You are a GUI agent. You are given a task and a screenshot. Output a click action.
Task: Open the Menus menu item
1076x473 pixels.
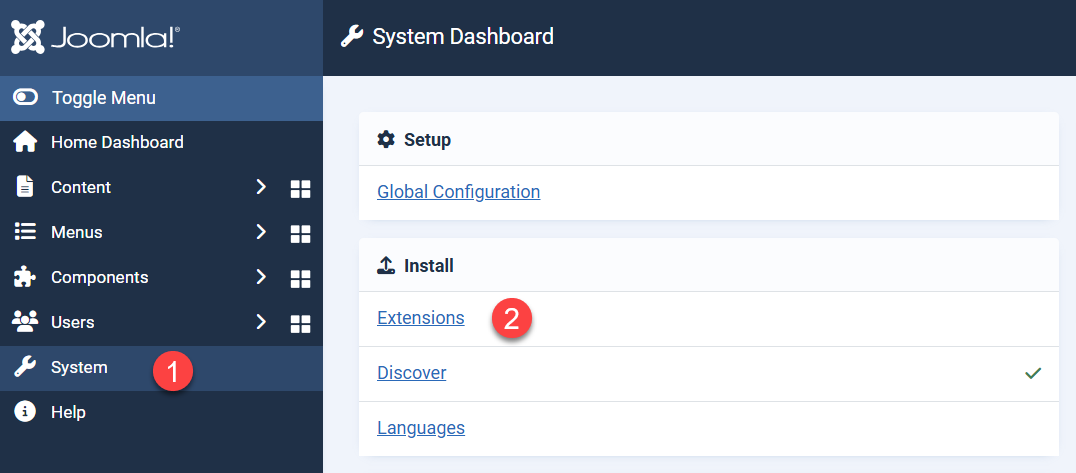coord(77,233)
